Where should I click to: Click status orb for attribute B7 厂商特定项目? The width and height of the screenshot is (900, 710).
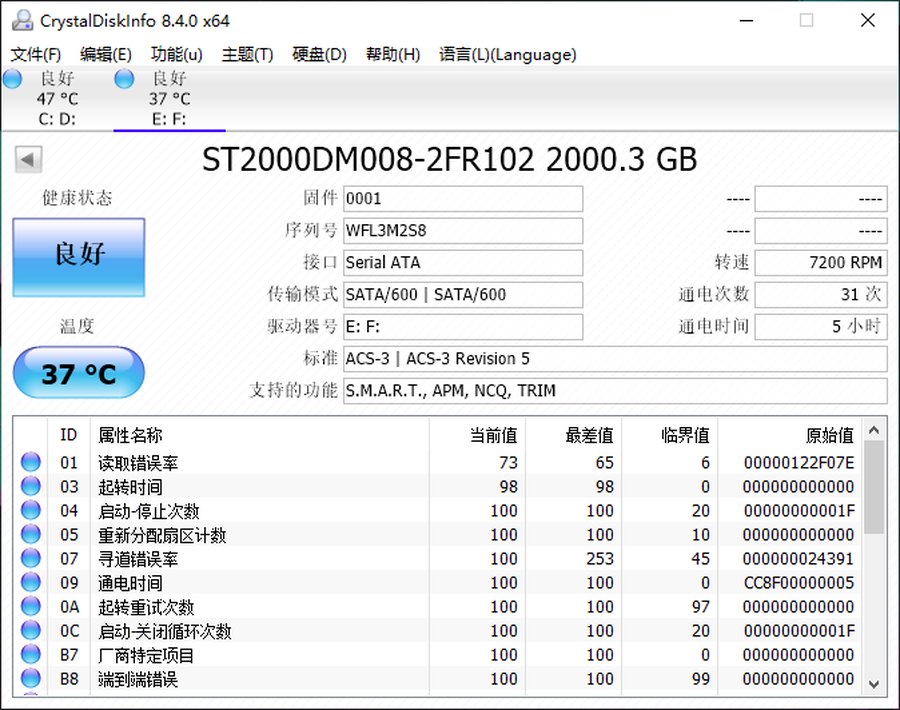click(x=31, y=655)
